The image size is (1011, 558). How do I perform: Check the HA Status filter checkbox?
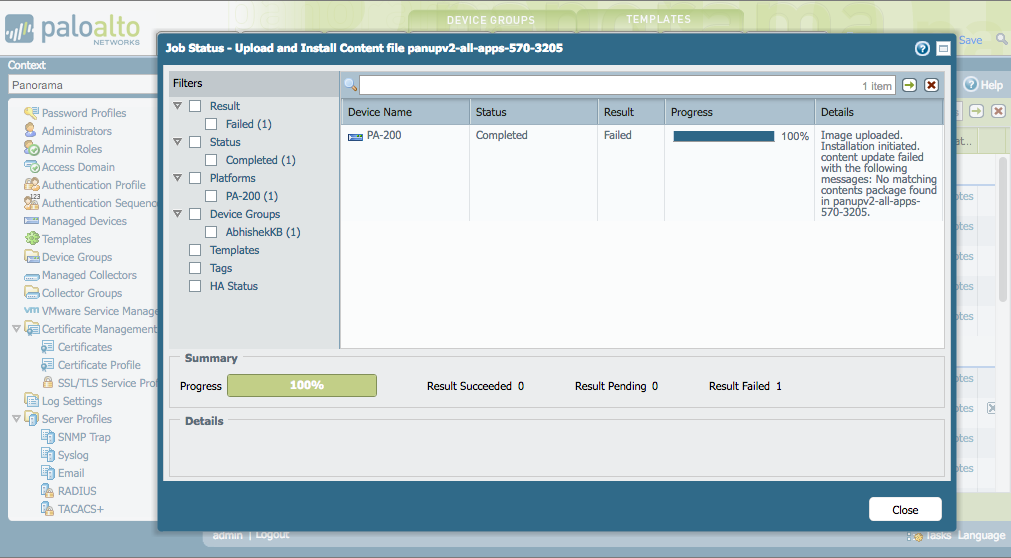coord(195,286)
